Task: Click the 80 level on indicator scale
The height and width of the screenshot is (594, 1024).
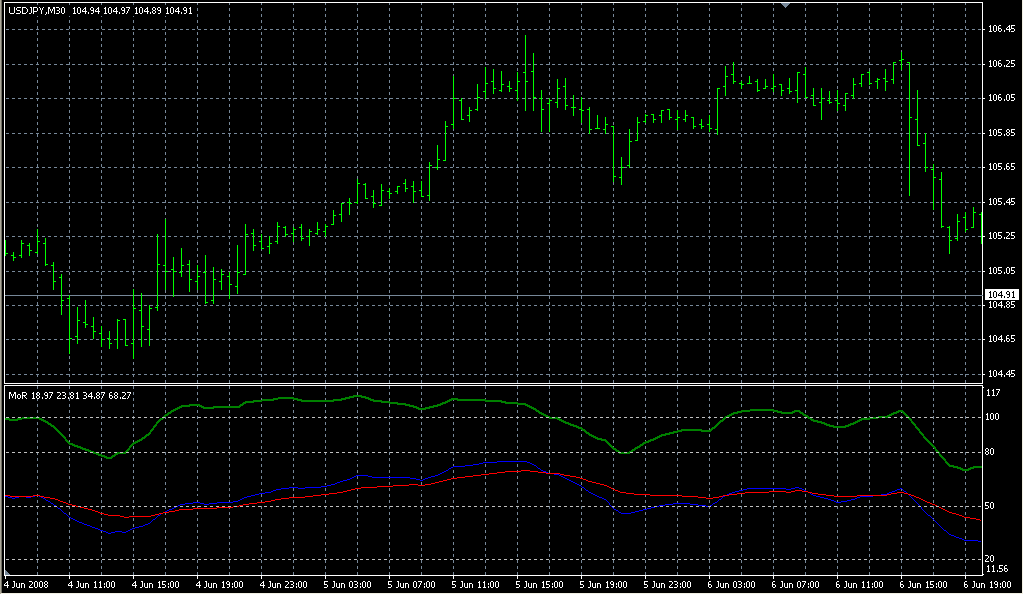Action: coord(991,454)
